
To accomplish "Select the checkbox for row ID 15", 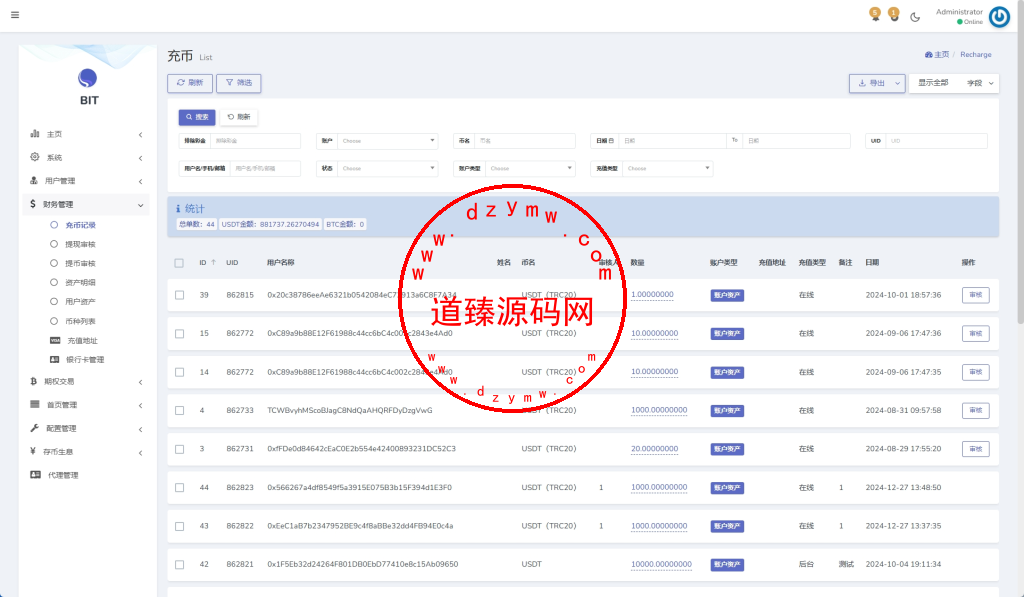I will point(180,334).
